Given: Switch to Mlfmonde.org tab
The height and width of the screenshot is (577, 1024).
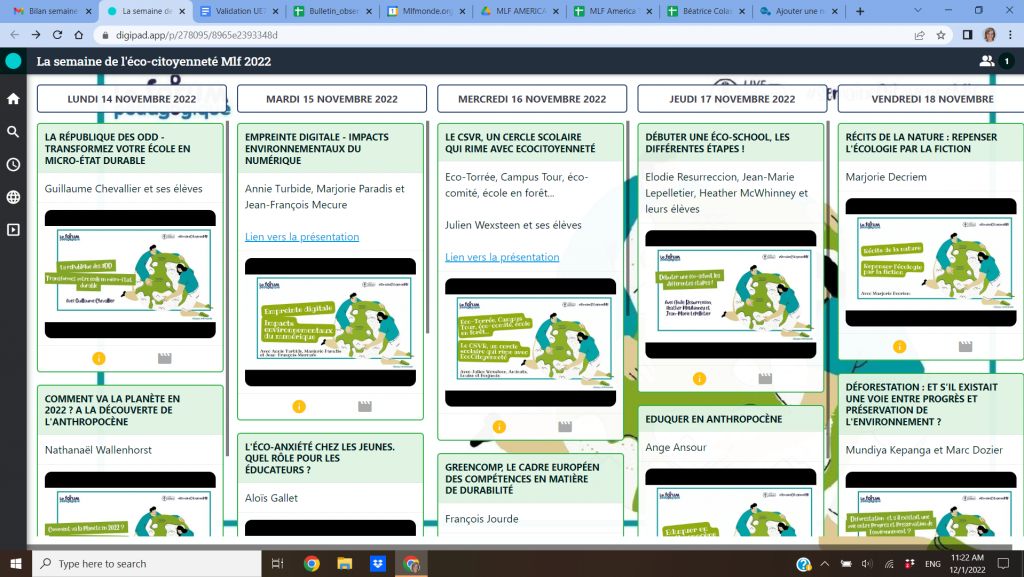Looking at the screenshot, I should pos(424,11).
